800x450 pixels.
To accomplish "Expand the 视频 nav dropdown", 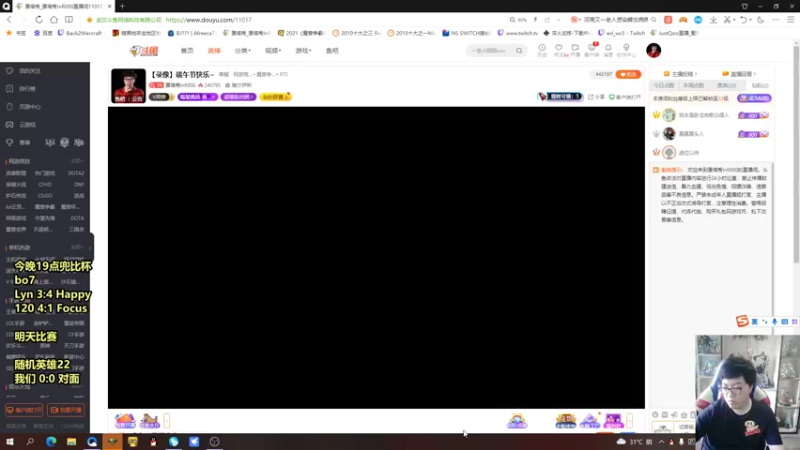I will coord(273,51).
